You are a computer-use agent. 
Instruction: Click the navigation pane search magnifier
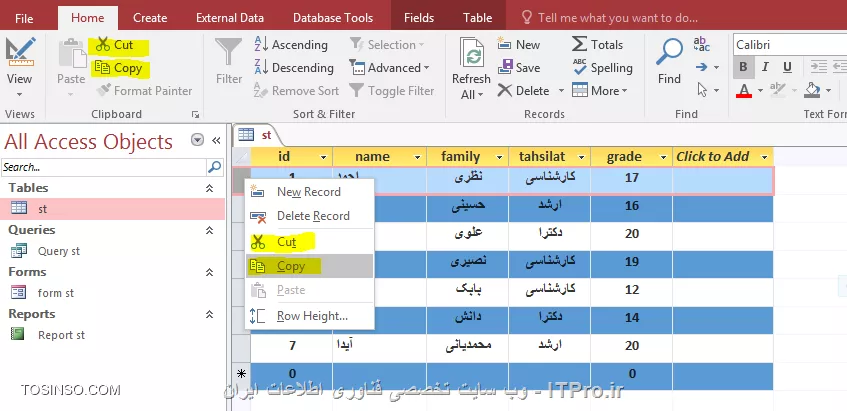coord(214,167)
